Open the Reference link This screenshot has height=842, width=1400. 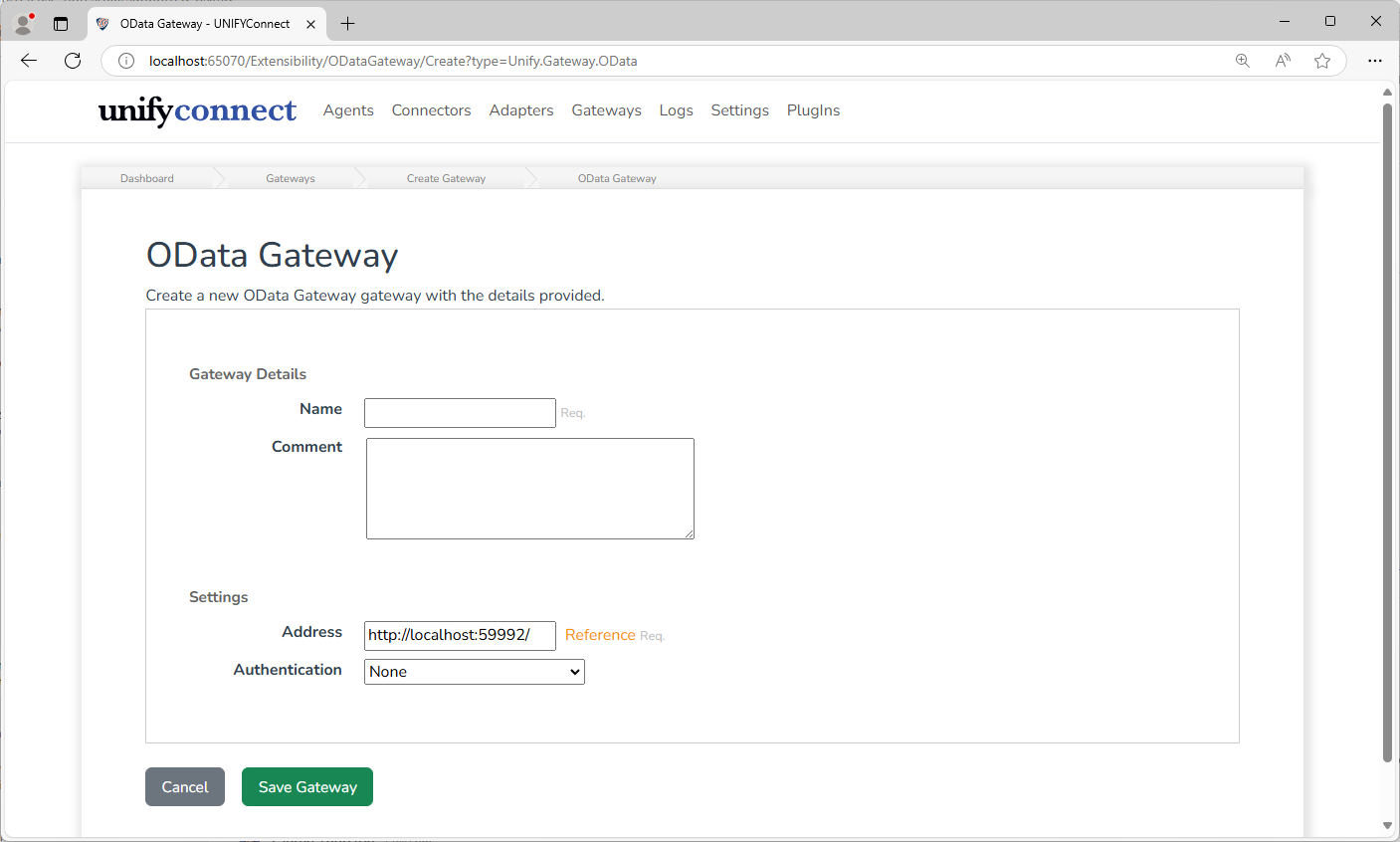coord(600,635)
